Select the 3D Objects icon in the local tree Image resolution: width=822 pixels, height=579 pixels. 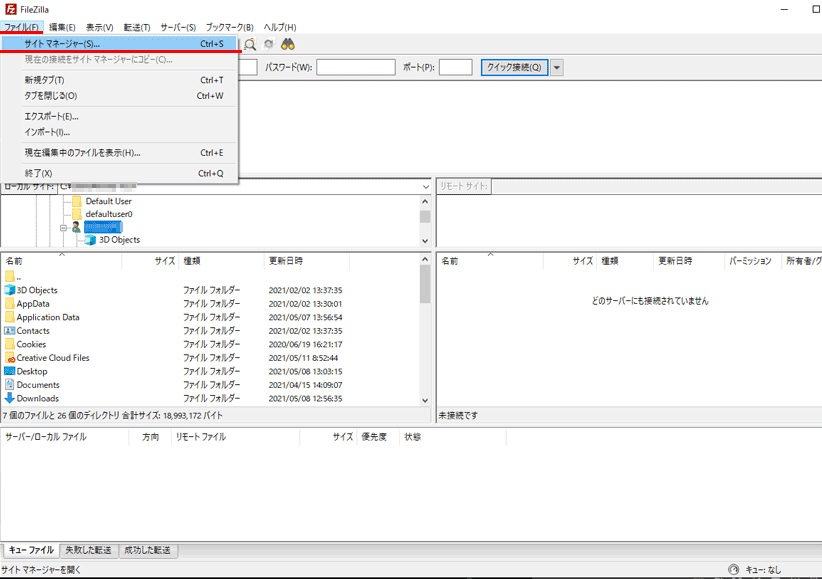pyautogui.click(x=90, y=240)
